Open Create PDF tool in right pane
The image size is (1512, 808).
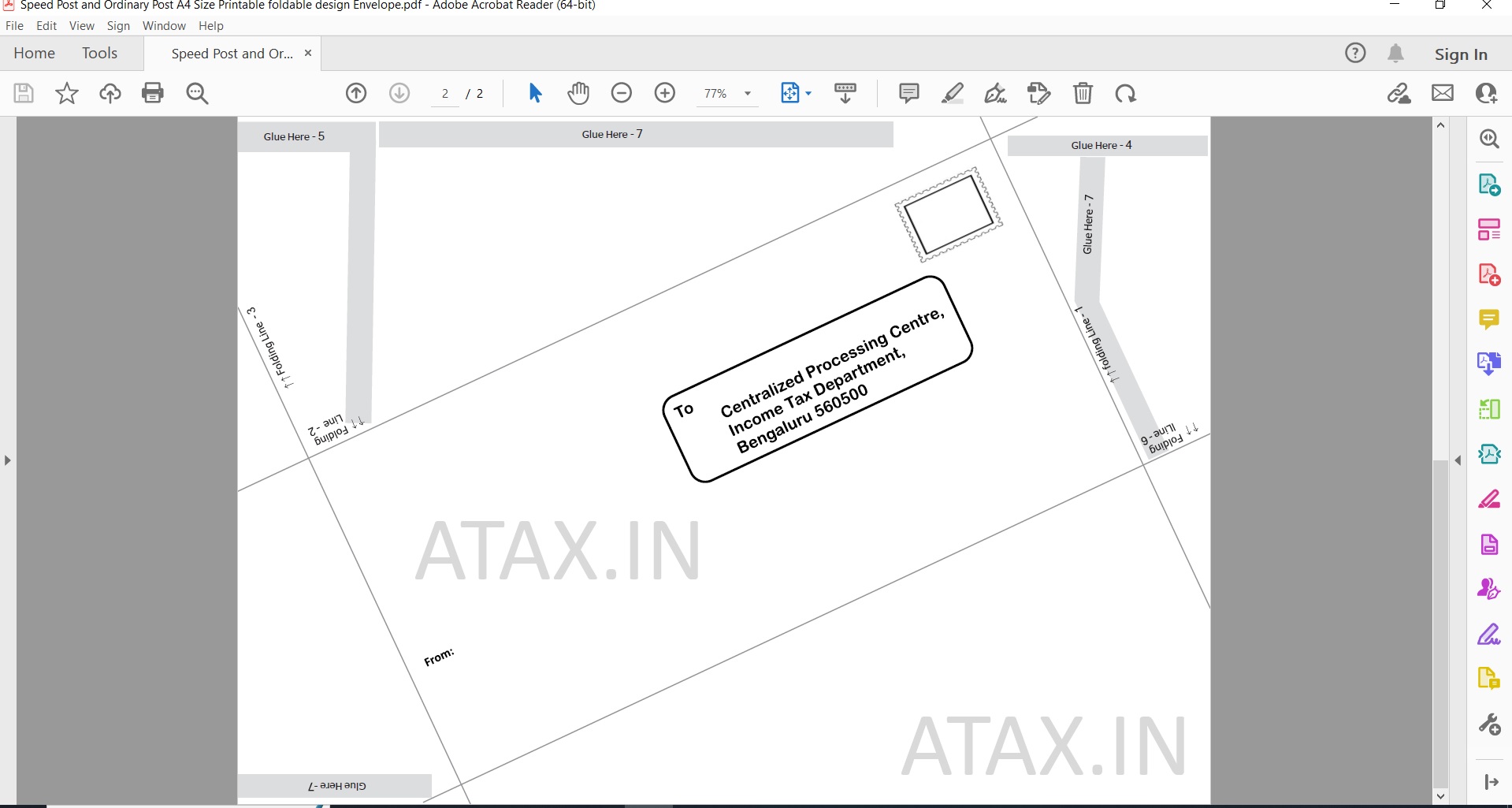tap(1489, 274)
